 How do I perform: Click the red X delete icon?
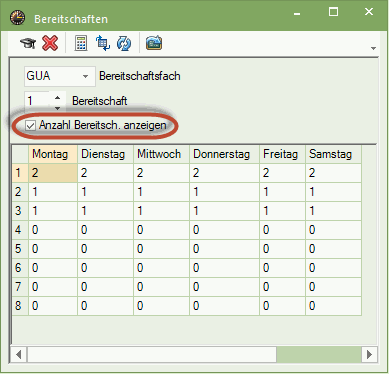click(x=50, y=43)
